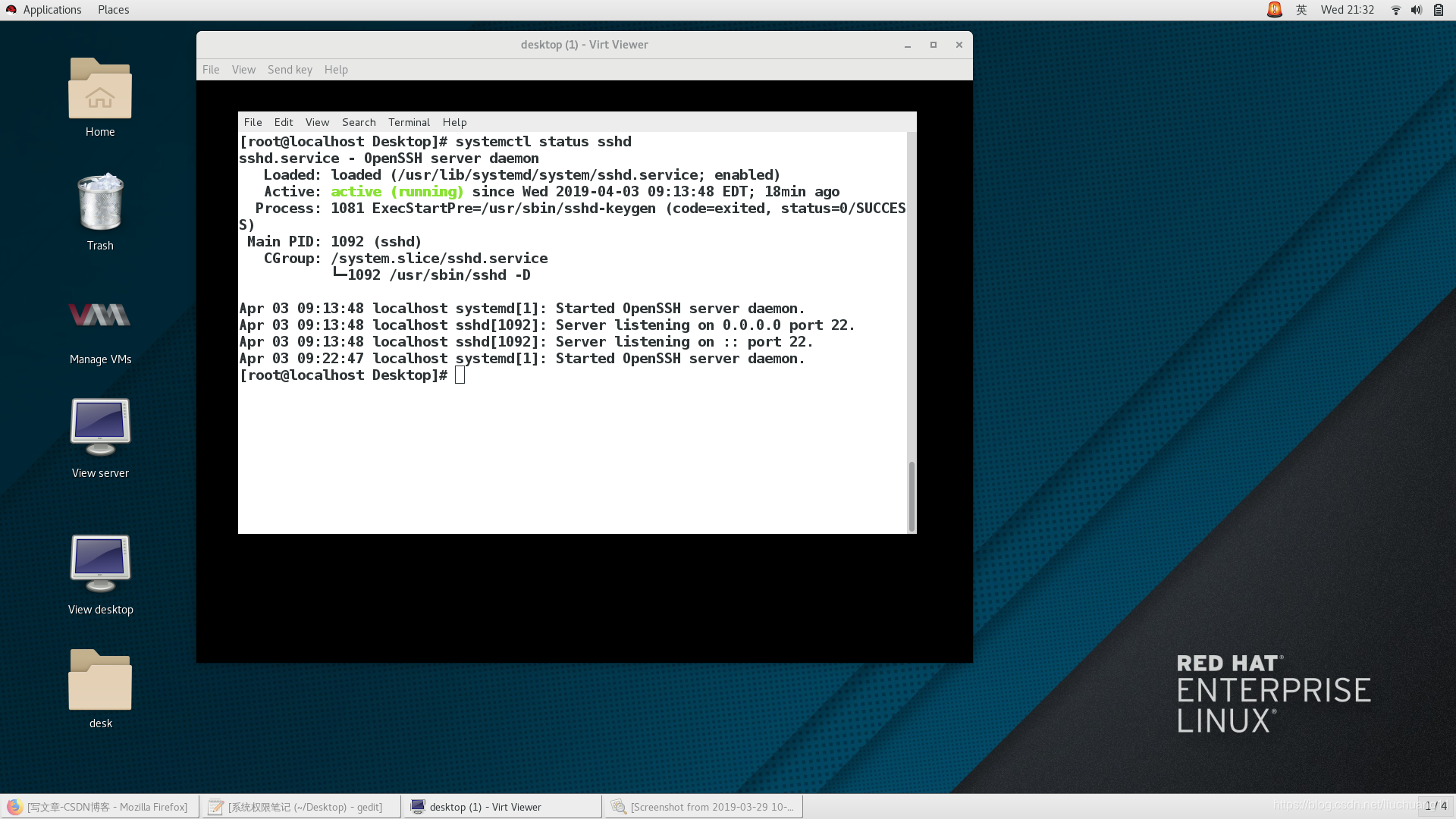This screenshot has height=819, width=1456.
Task: Click 'Server listening on 0.0.0.0 port 22' line
Action: tap(547, 325)
